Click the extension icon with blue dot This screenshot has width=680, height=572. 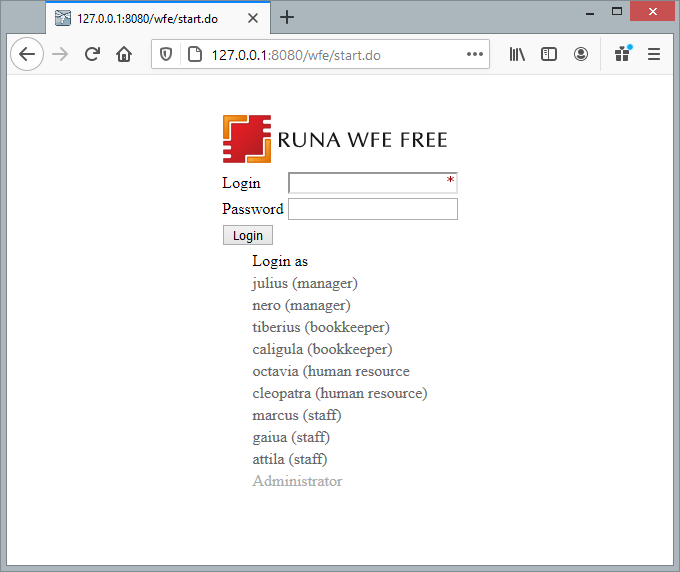point(622,55)
